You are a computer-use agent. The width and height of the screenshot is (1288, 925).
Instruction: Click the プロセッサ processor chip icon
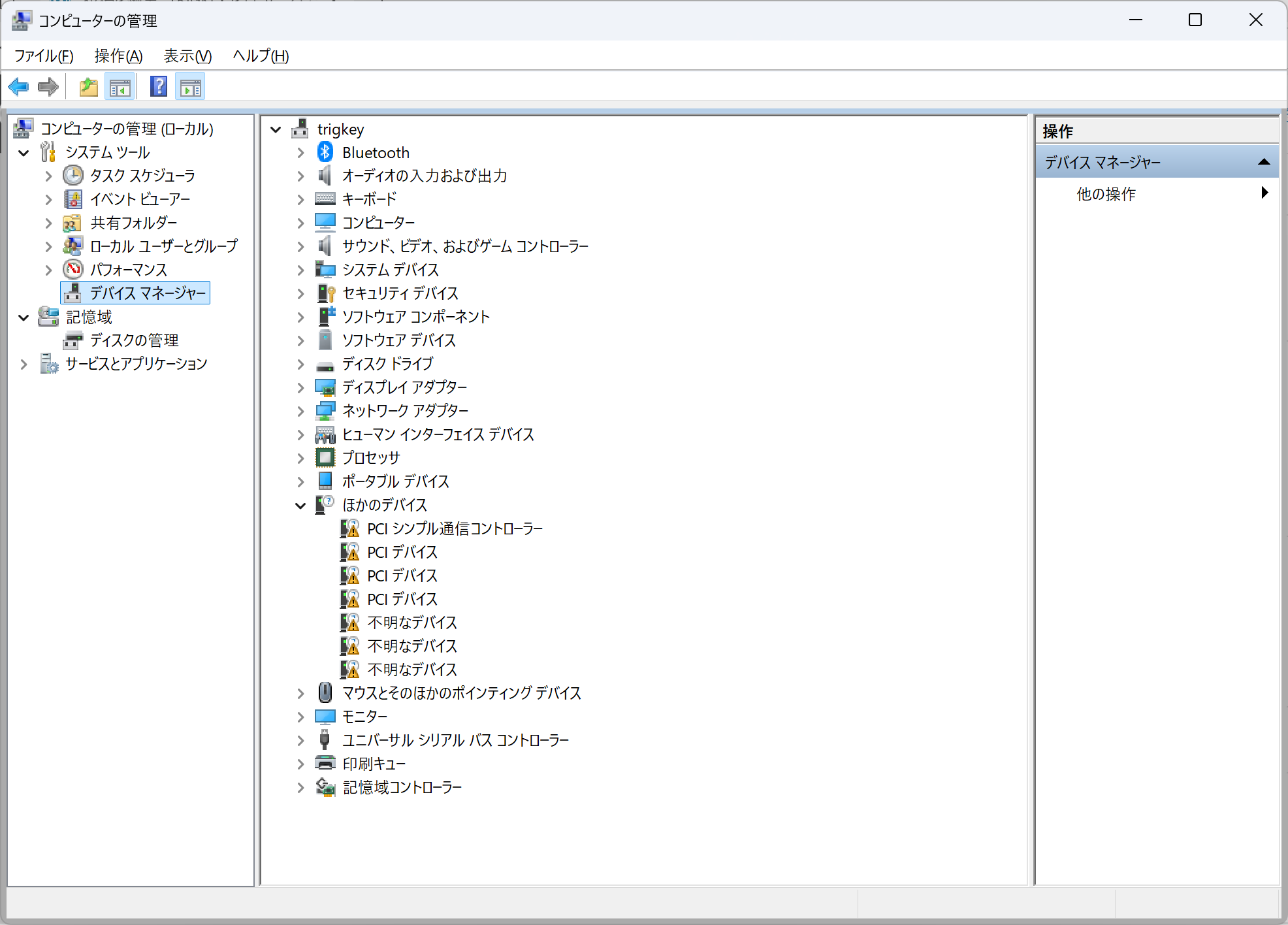pos(325,457)
